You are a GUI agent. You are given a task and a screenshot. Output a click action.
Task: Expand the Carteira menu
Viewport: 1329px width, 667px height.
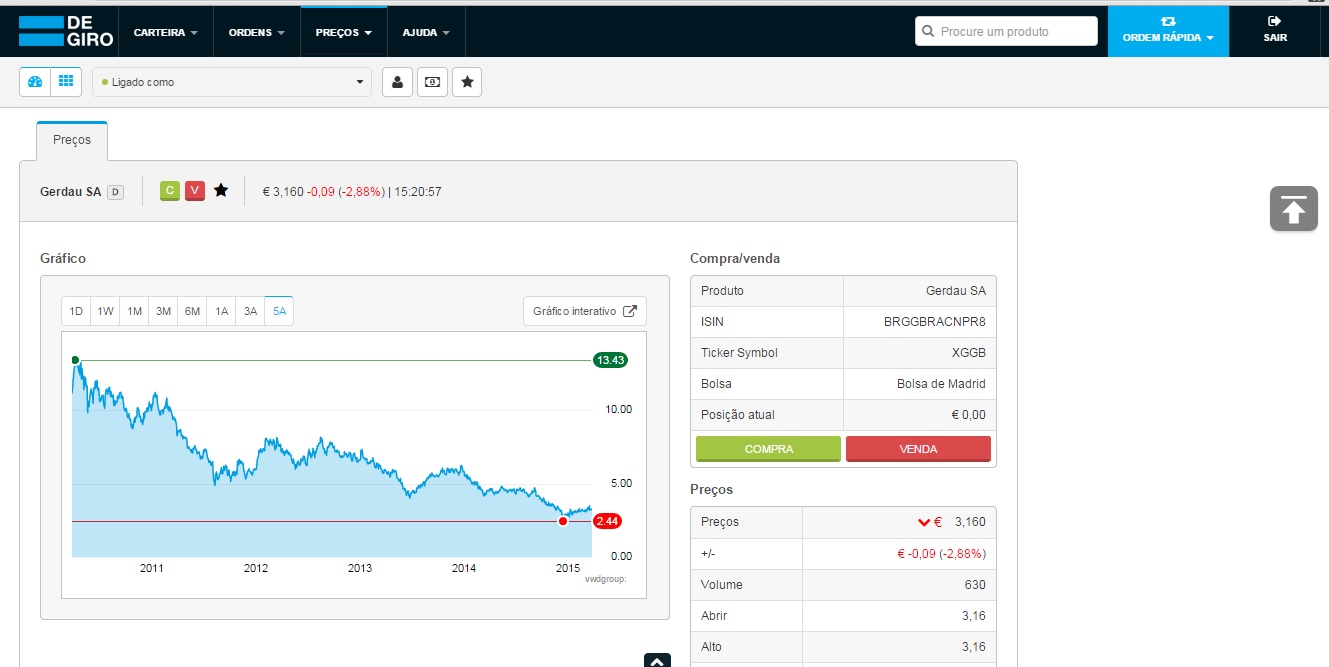(x=166, y=32)
